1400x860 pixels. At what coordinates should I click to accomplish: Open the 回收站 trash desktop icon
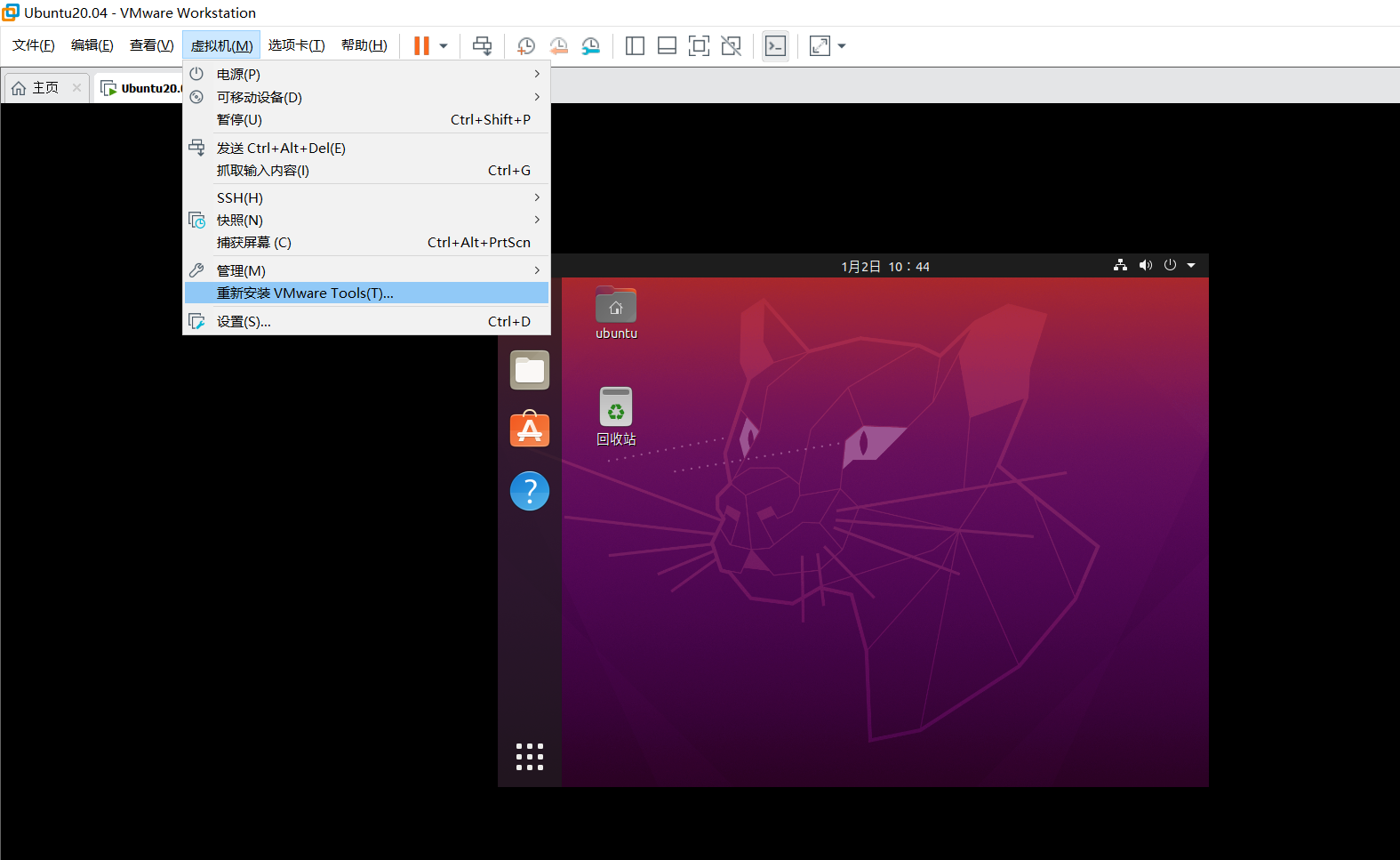616,416
